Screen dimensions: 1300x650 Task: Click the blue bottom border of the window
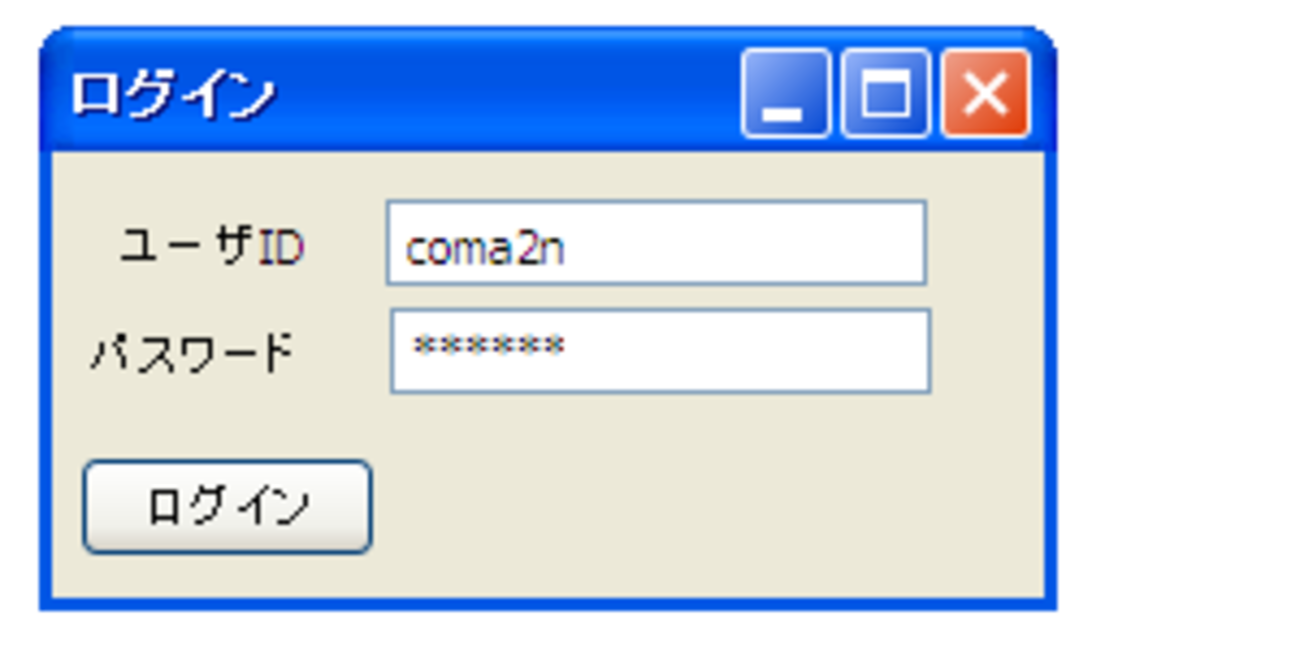point(548,603)
